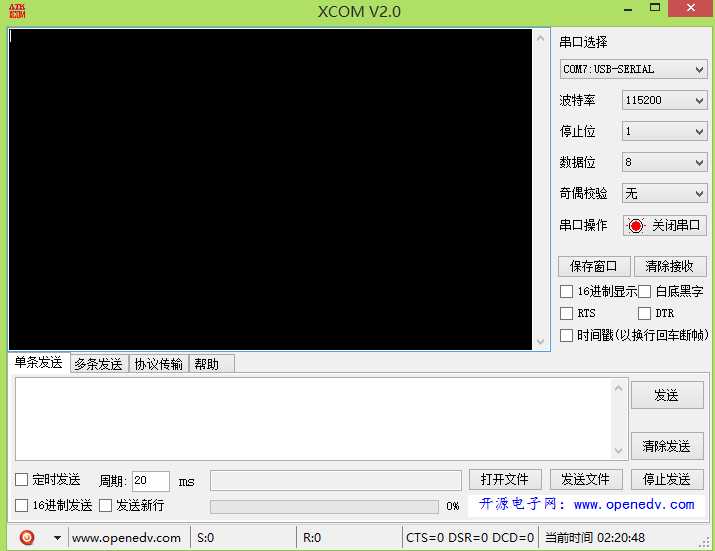The width and height of the screenshot is (715, 551).
Task: Open the data bits dropdown showing 8
Action: click(664, 162)
